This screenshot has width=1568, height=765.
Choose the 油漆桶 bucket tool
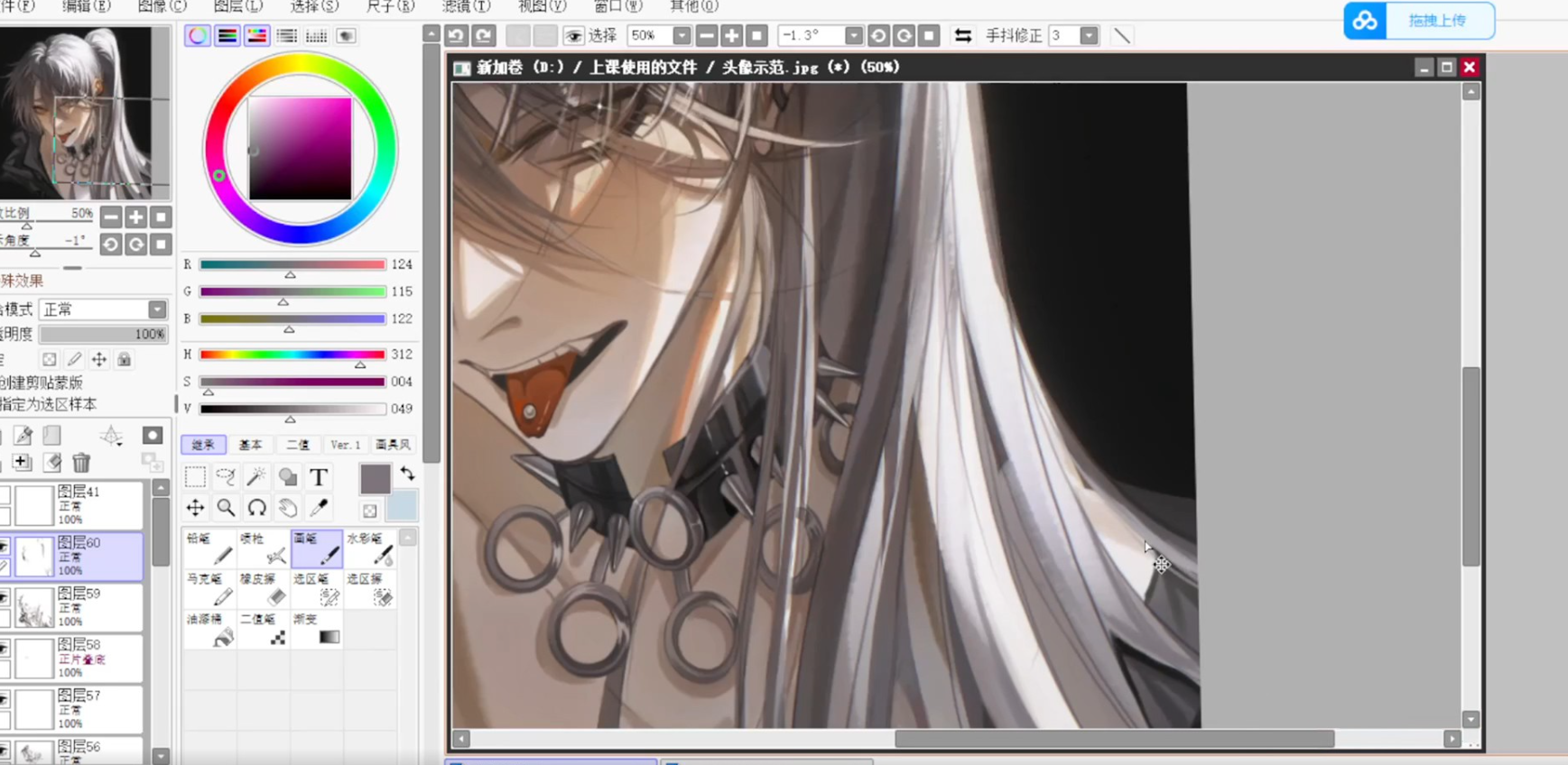point(209,630)
